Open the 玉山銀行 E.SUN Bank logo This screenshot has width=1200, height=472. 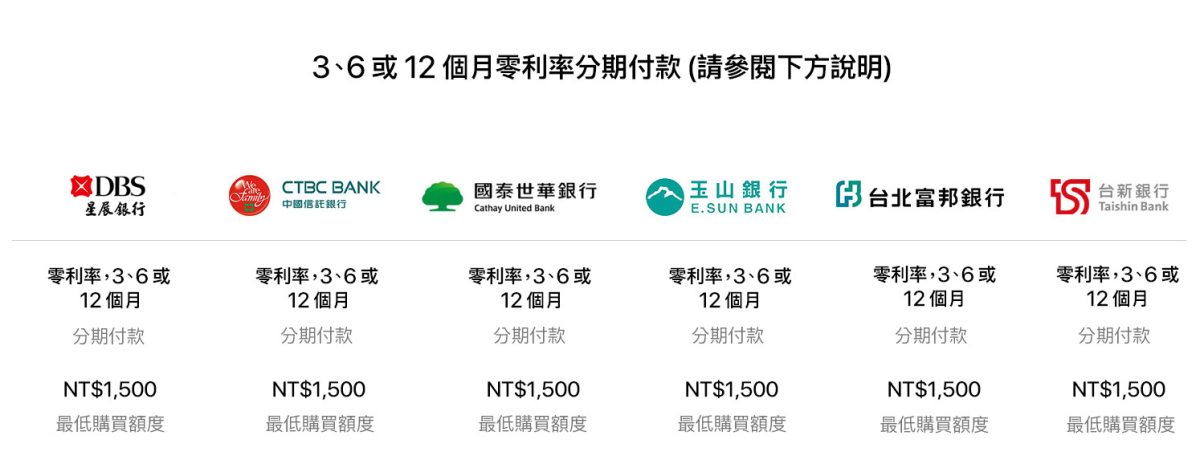click(716, 196)
